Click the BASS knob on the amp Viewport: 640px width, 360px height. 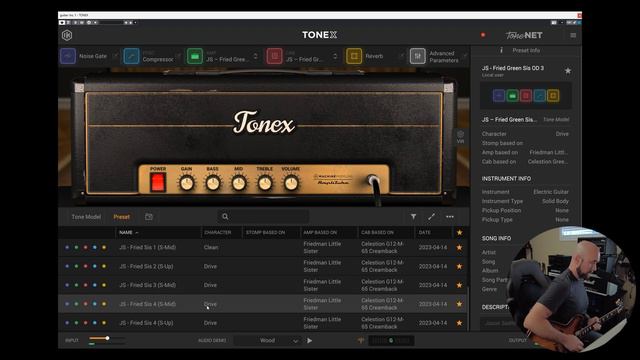coord(213,183)
